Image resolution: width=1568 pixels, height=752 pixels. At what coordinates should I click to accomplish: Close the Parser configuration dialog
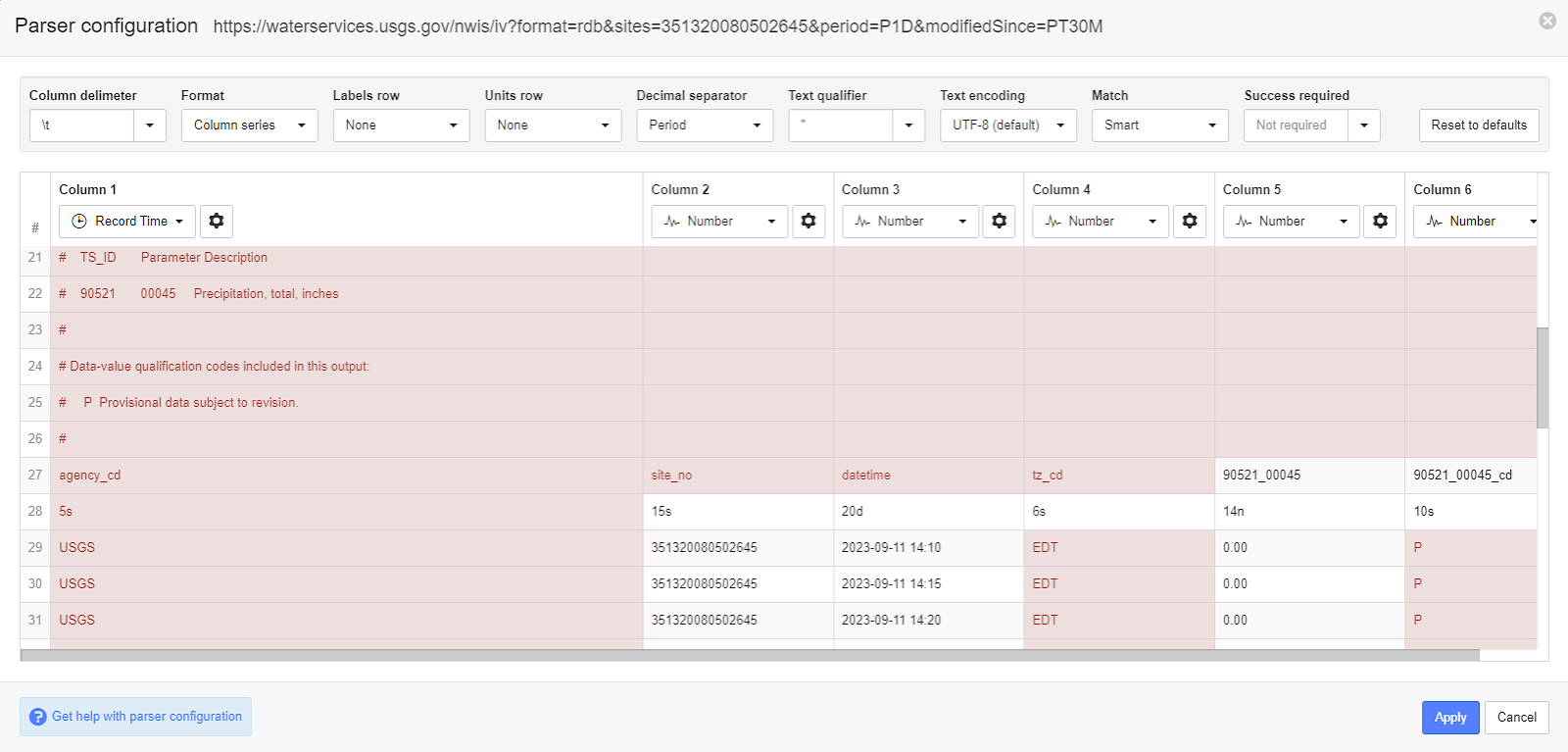(1547, 21)
